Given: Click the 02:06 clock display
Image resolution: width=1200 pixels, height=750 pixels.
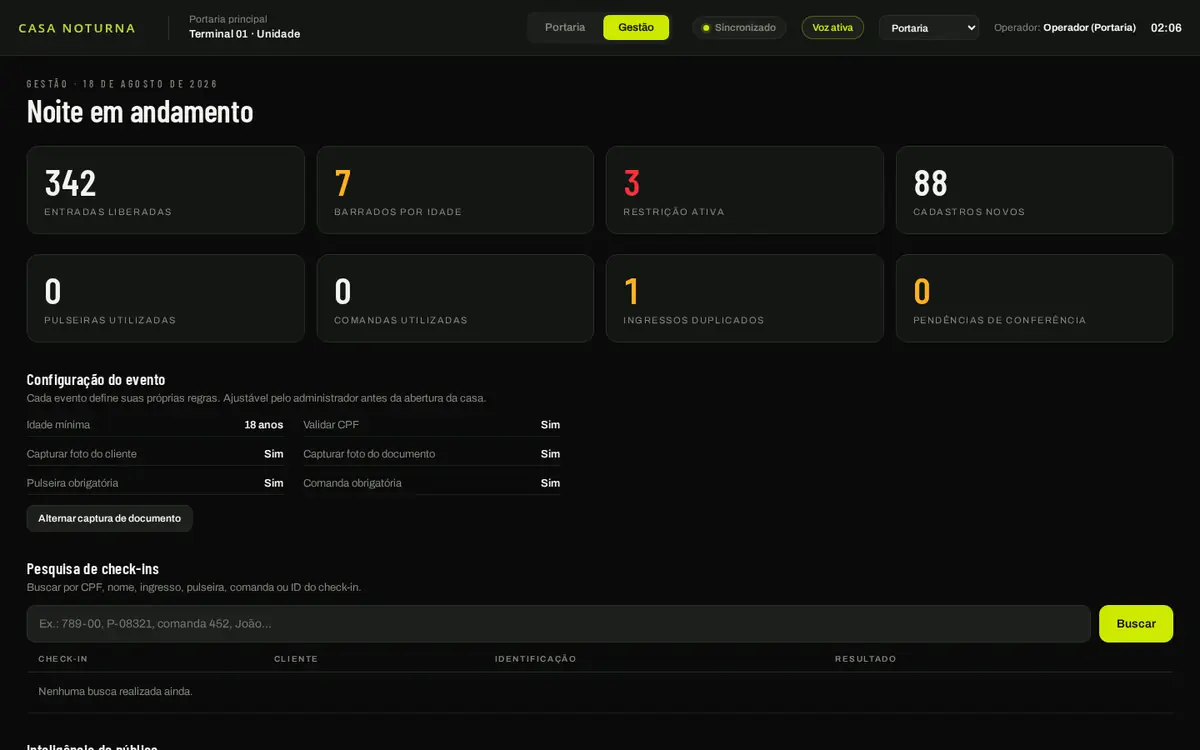Looking at the screenshot, I should pyautogui.click(x=1166, y=28).
